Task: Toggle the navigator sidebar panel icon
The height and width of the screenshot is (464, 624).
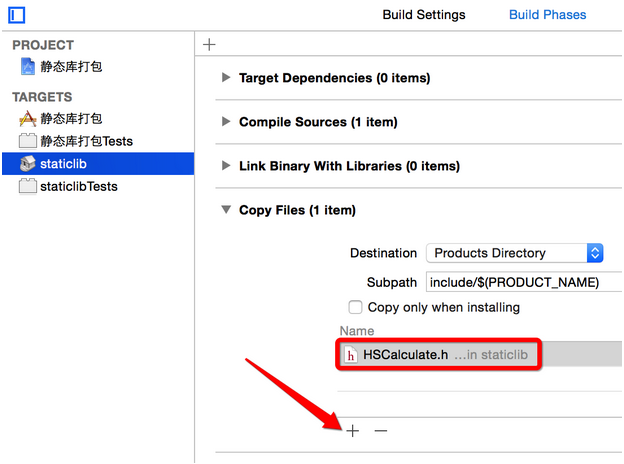Action: [x=16, y=15]
